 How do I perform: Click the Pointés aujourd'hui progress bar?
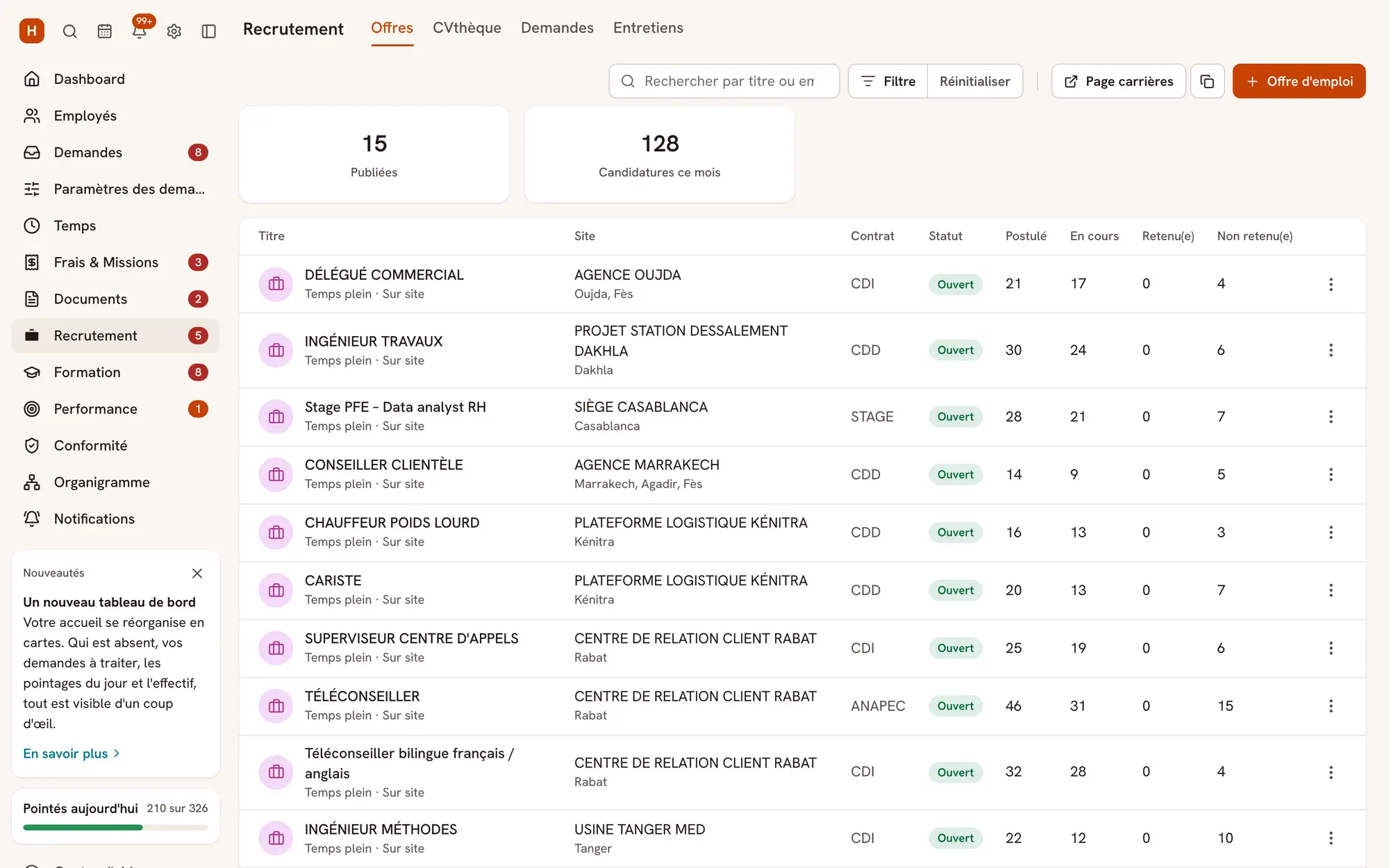pyautogui.click(x=115, y=827)
